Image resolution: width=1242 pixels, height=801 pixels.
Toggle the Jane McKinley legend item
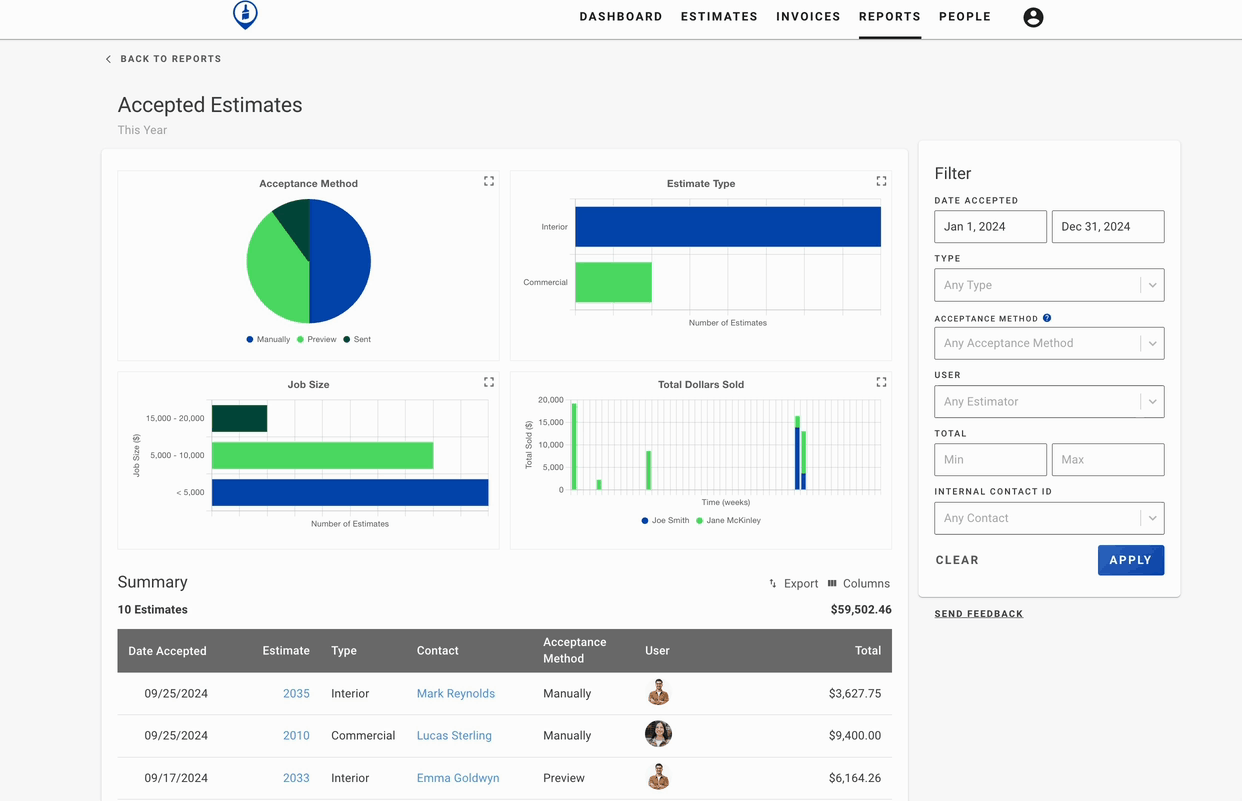tap(728, 520)
